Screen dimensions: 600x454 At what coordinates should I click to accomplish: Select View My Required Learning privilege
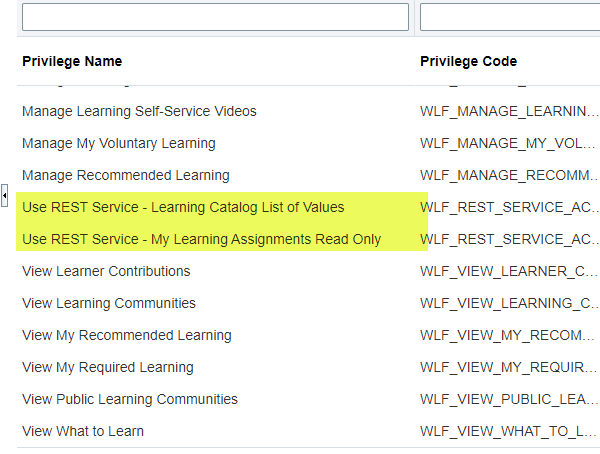point(108,367)
